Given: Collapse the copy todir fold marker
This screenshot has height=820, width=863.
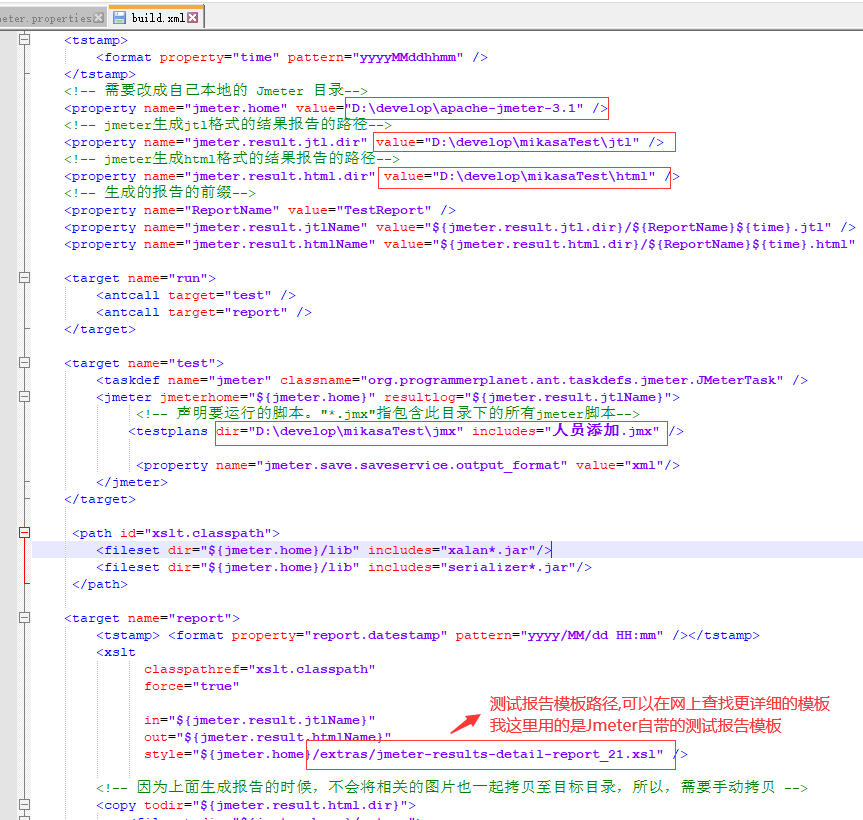Looking at the screenshot, I should point(24,805).
